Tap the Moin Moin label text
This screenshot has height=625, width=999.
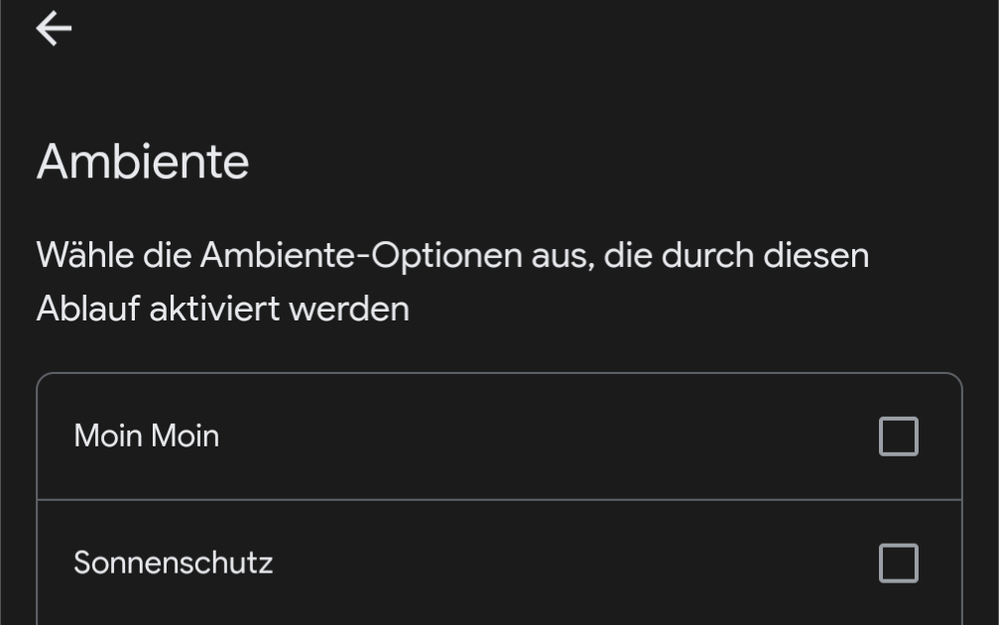145,435
